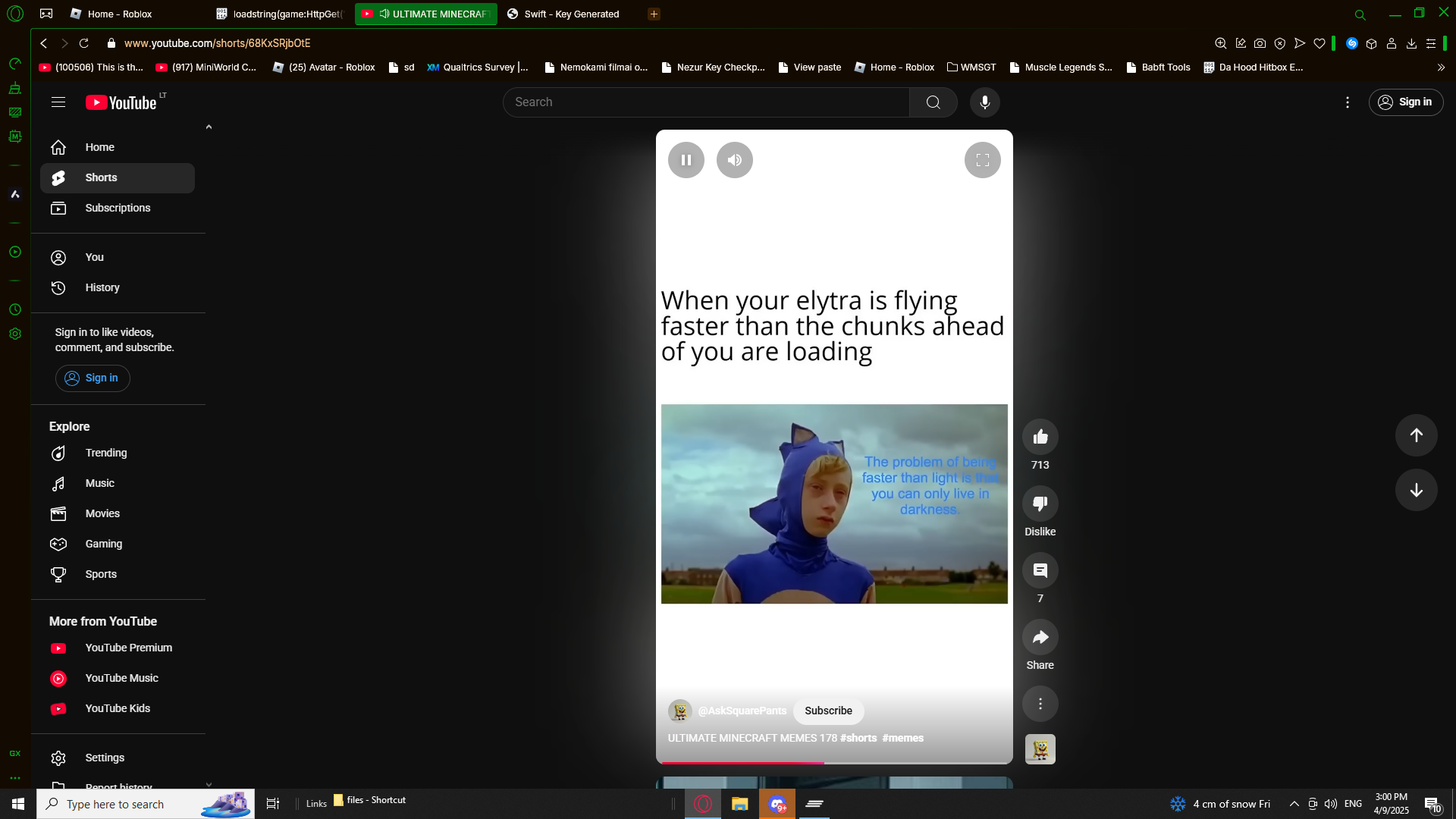The height and width of the screenshot is (819, 1456).
Task: Reload the page in browser toolbar
Action: click(84, 43)
